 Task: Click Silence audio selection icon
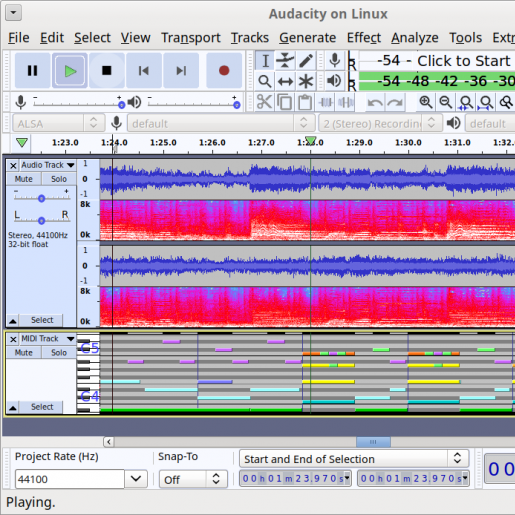coord(345,102)
